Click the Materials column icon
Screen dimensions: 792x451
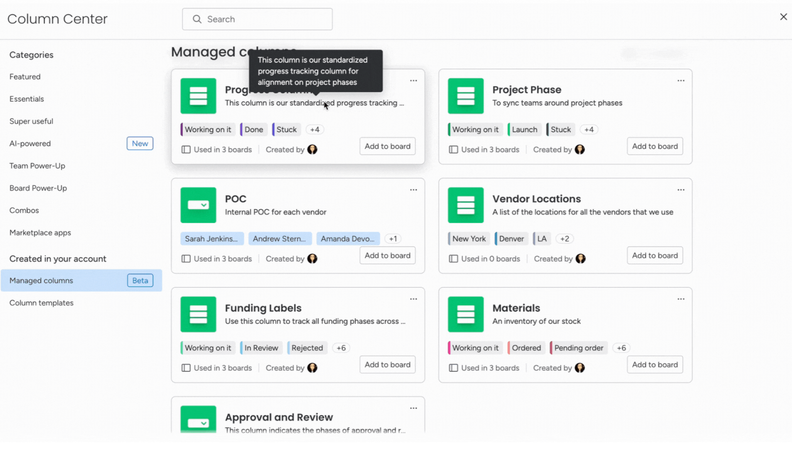click(x=466, y=314)
